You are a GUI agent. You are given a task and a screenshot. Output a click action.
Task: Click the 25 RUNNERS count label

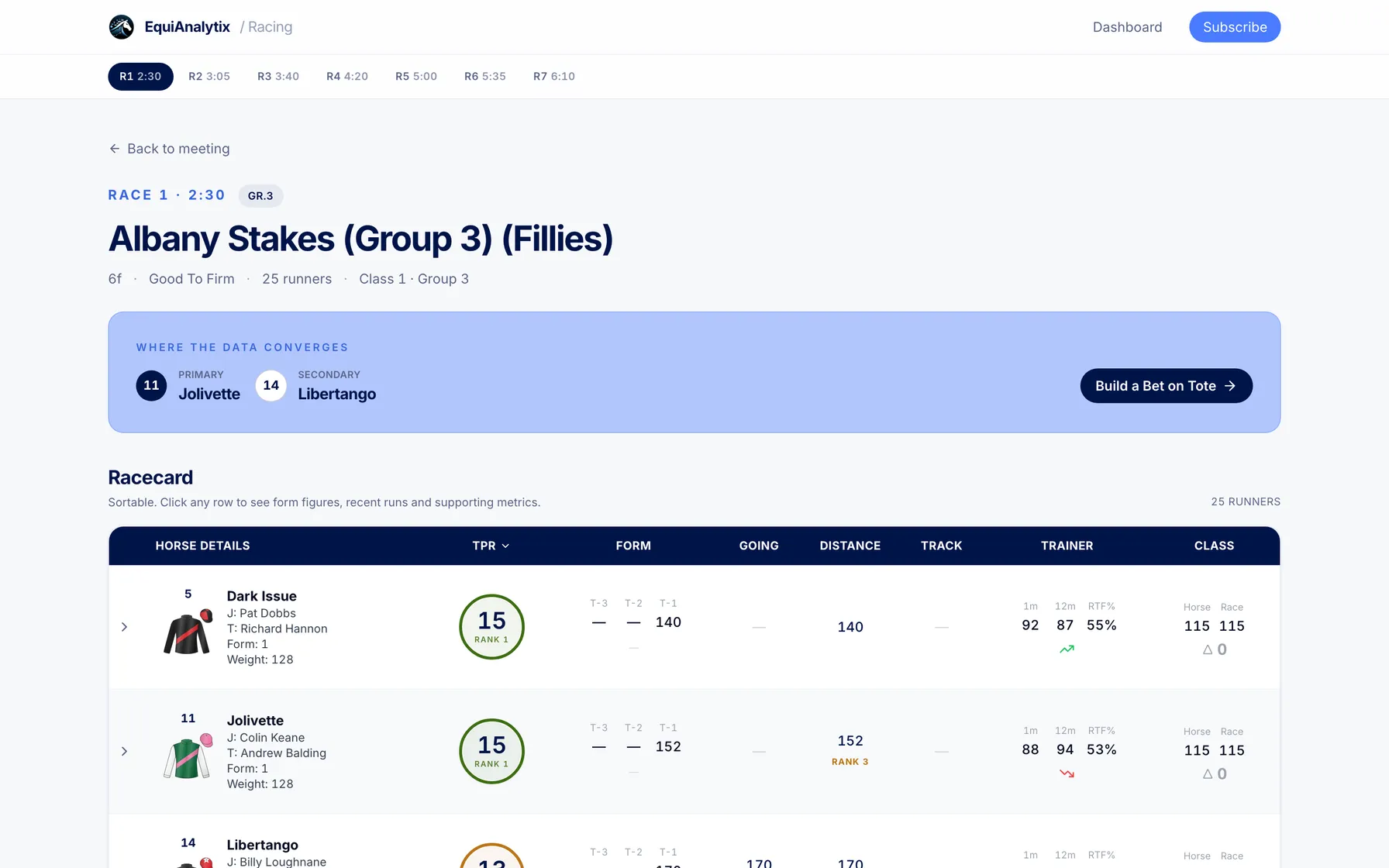click(1246, 502)
